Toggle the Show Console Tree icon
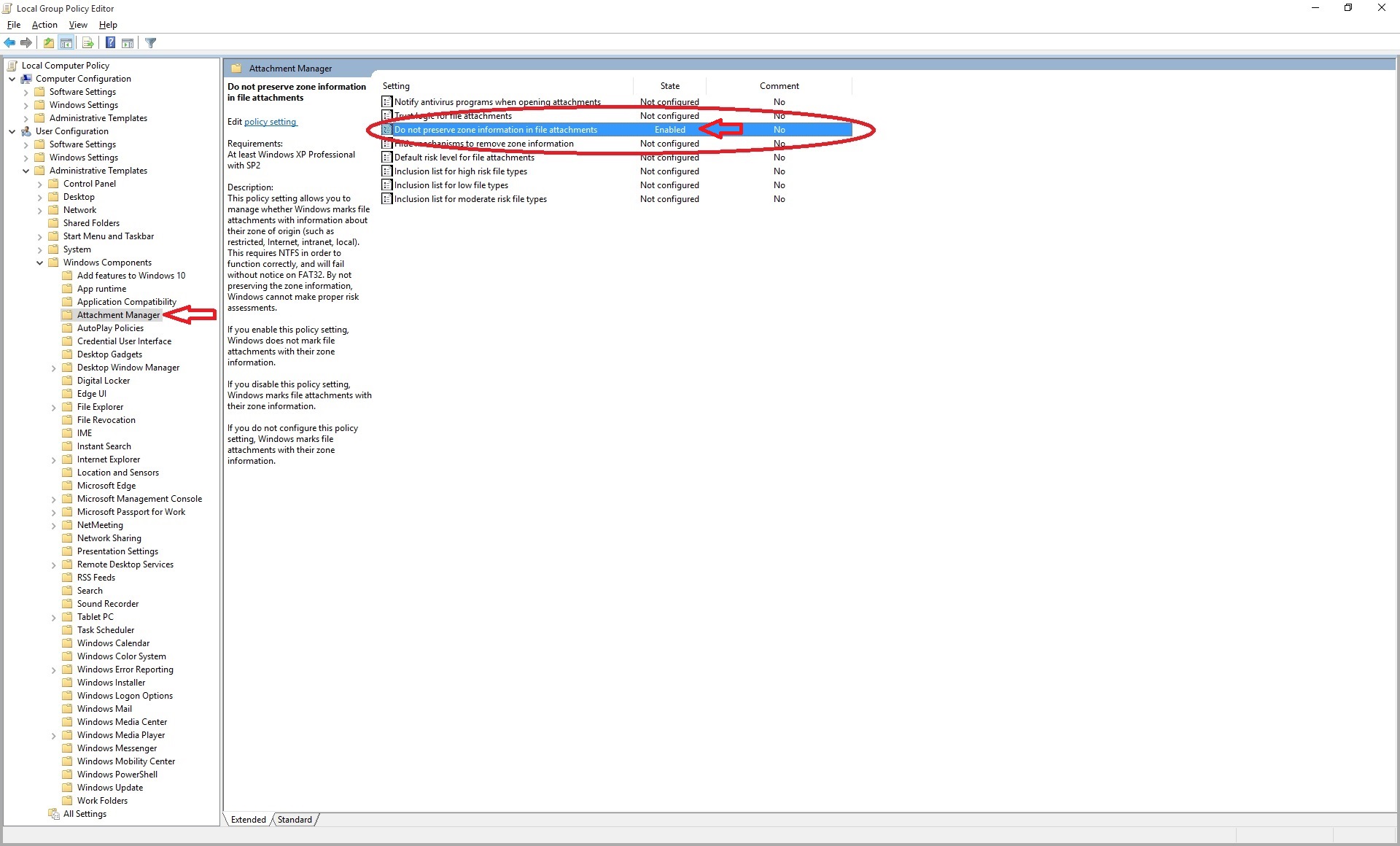Viewport: 1400px width, 846px height. [66, 42]
